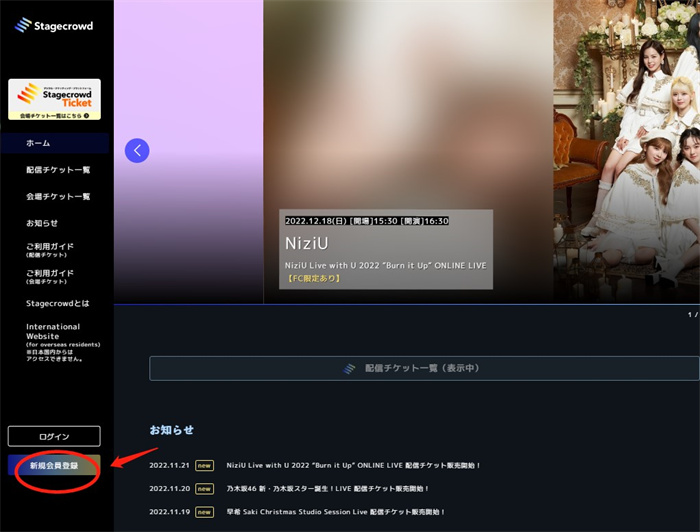Click the logo icon in 配信チケット一覧 bar
Screen dimensions: 700x532
(x=349, y=368)
